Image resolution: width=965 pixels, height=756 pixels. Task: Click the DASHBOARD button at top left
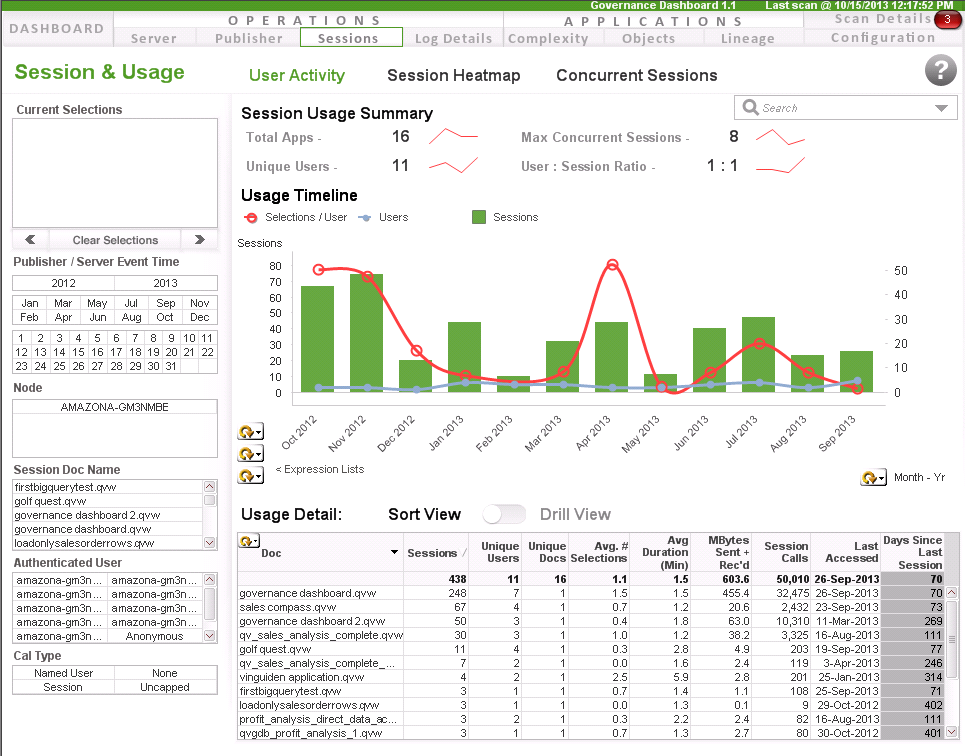point(56,28)
